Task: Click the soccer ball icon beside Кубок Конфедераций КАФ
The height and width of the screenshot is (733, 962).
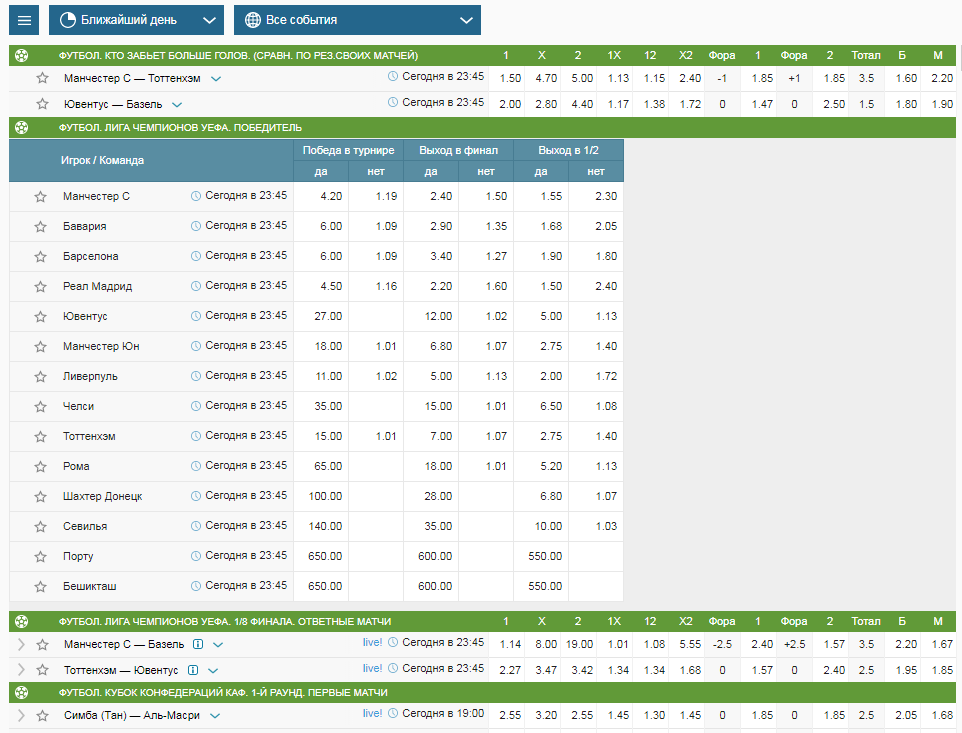Action: coord(22,692)
